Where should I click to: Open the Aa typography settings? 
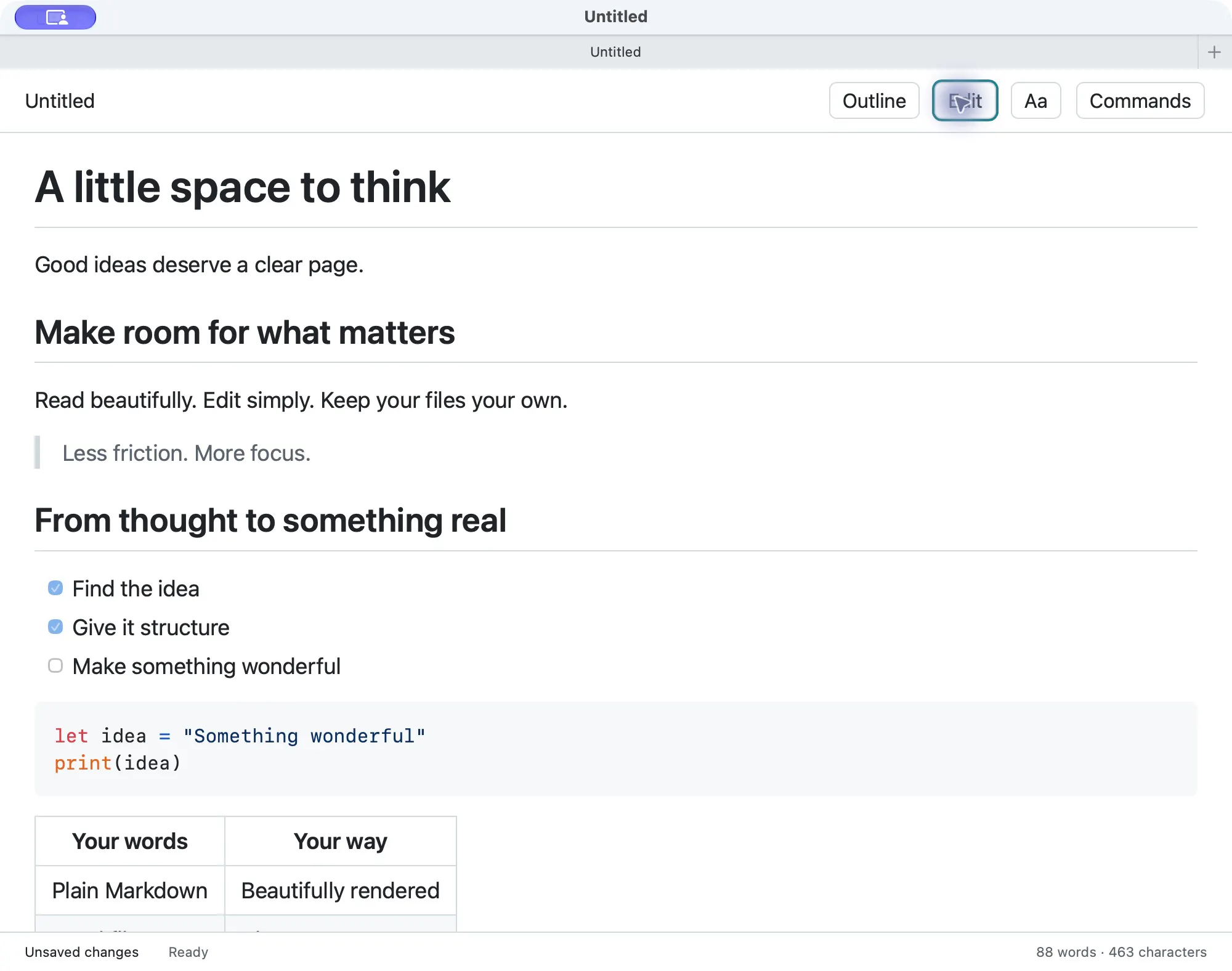(1035, 100)
